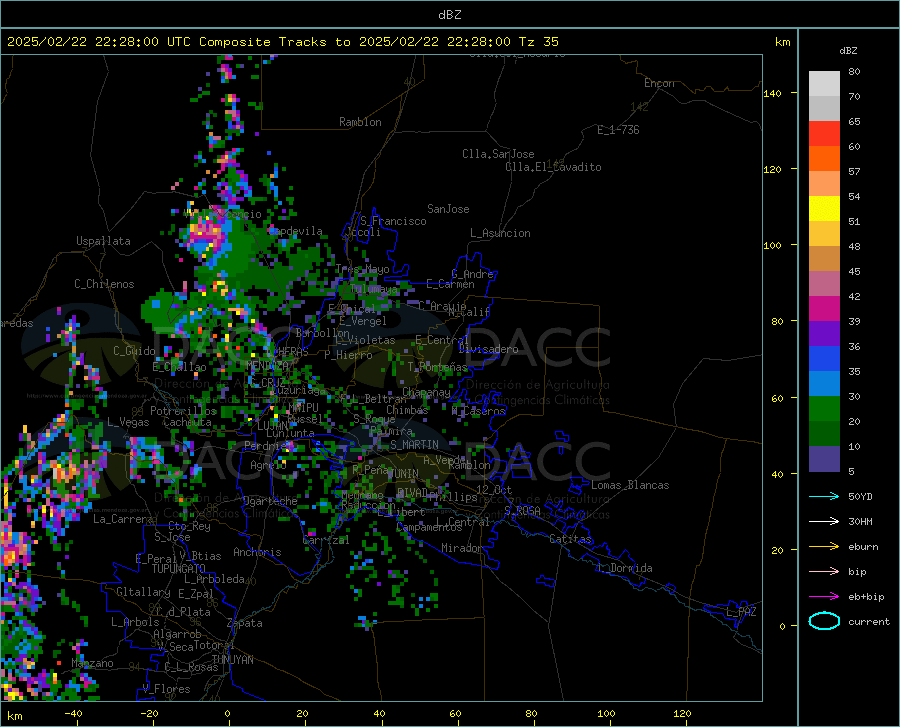
Task: Click the L_Dormida map label
Action: click(x=624, y=568)
